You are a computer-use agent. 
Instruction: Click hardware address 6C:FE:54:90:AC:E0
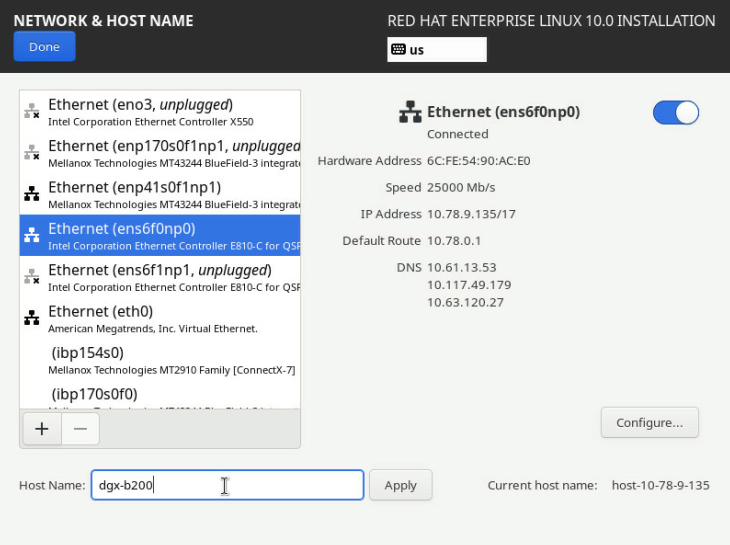479,161
